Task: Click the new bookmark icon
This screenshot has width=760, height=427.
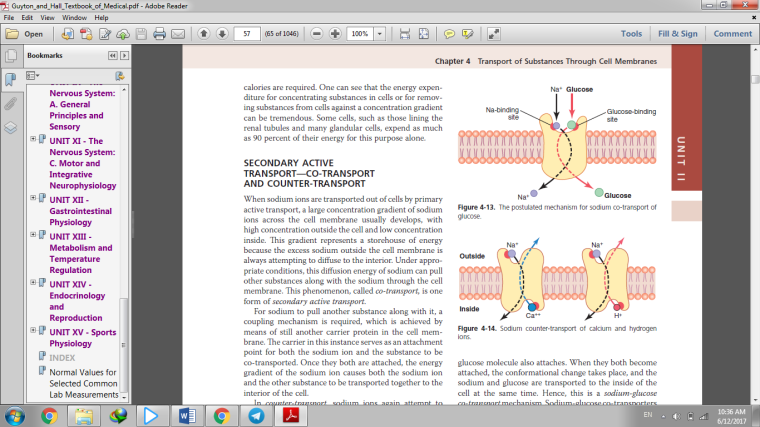Action: pos(120,76)
